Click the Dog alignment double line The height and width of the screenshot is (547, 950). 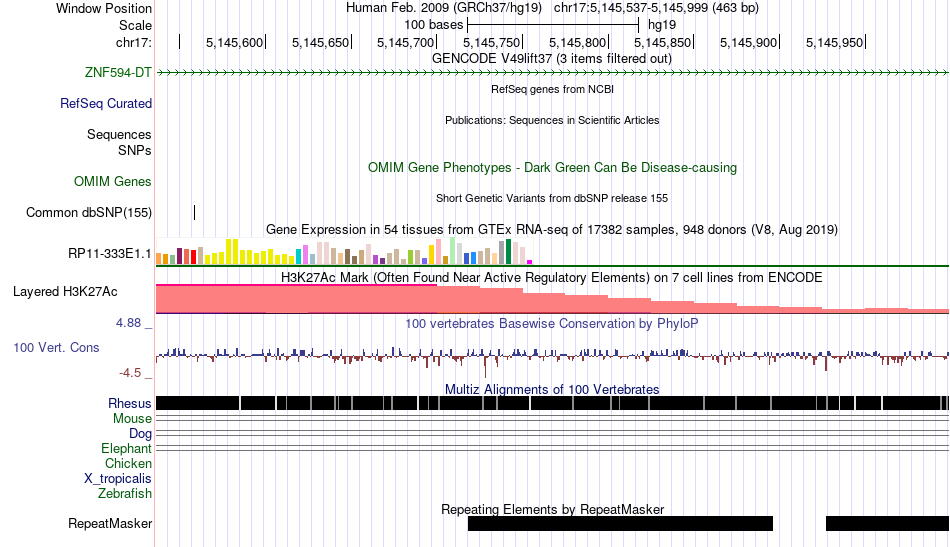tap(552, 434)
